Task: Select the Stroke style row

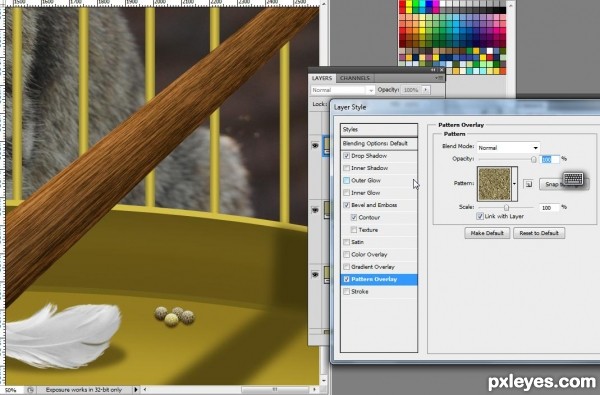Action: [x=379, y=292]
